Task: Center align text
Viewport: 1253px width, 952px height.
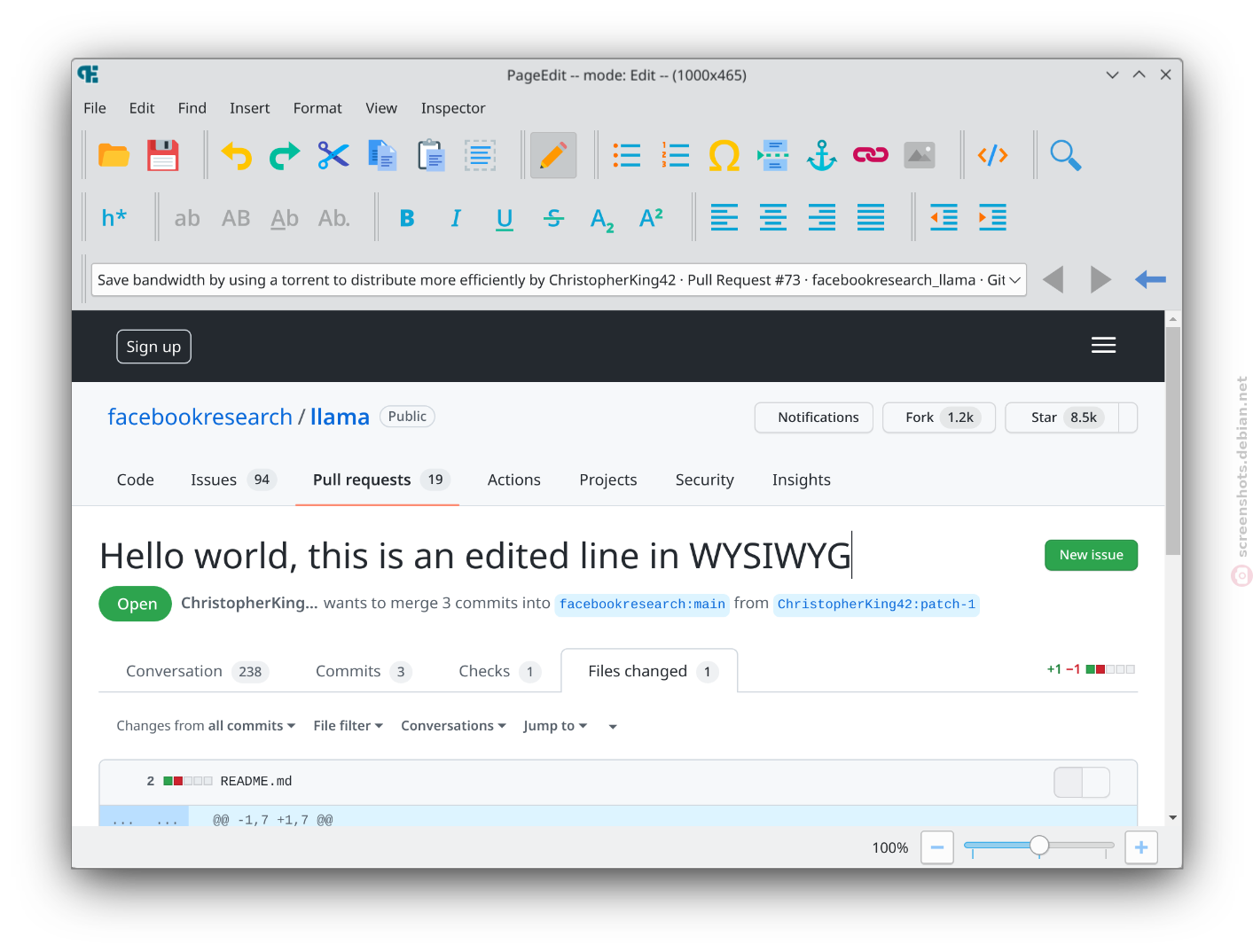Action: (773, 217)
